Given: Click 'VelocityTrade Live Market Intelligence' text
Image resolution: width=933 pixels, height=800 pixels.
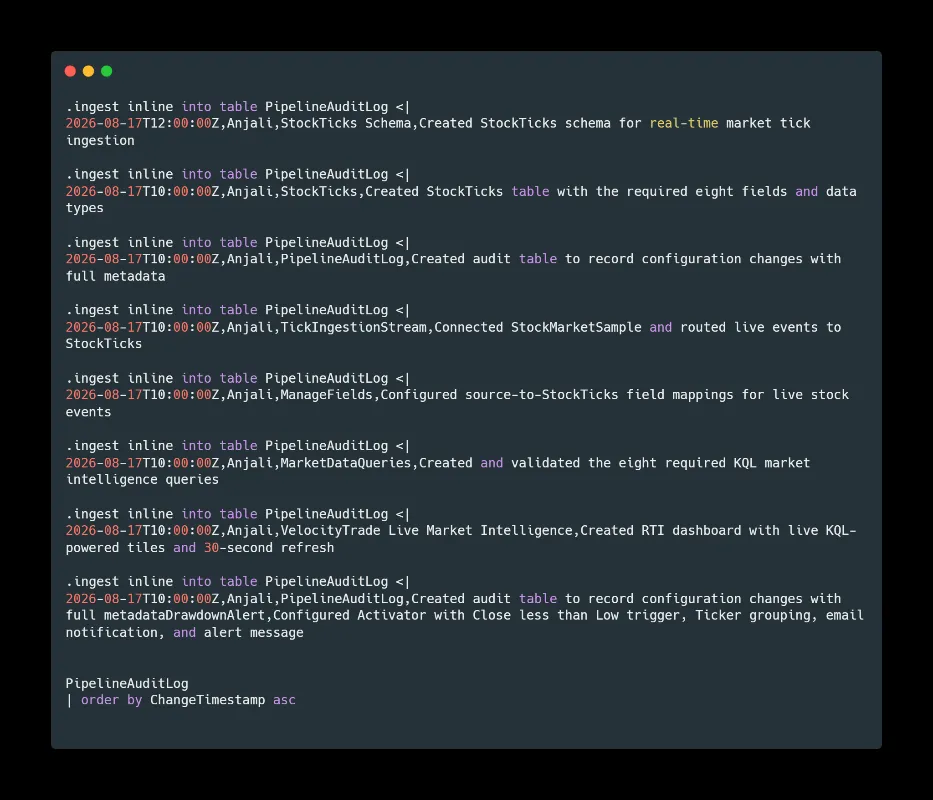Looking at the screenshot, I should (x=426, y=530).
